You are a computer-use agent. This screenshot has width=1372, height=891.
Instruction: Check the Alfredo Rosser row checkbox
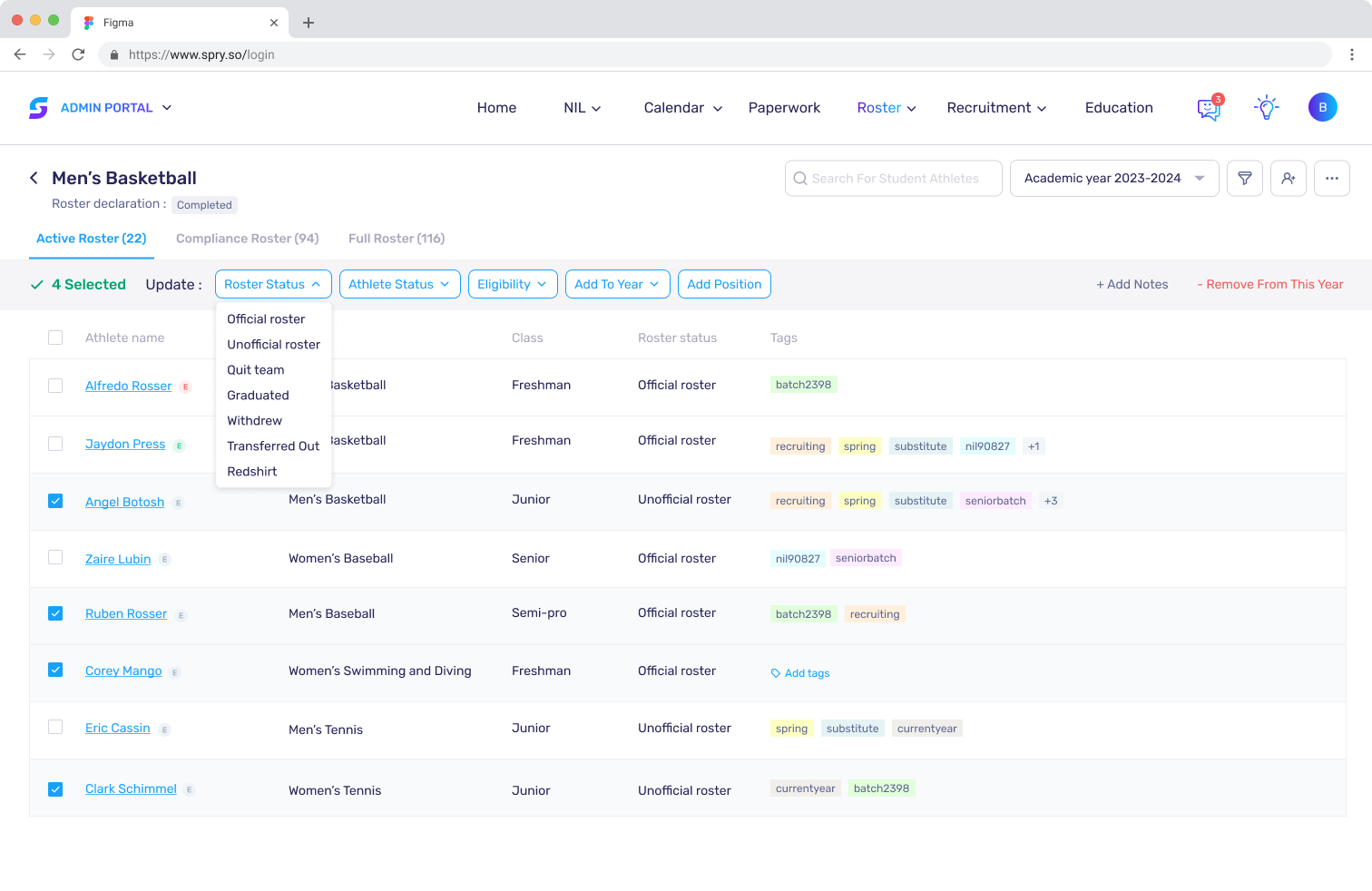pyautogui.click(x=55, y=386)
